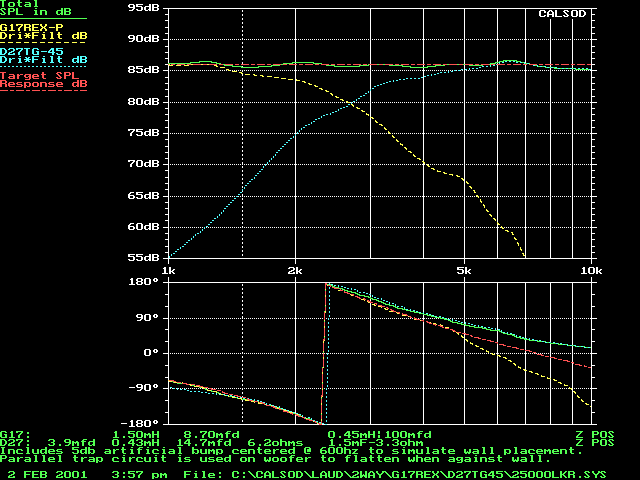Viewport: 640px width, 480px height.
Task: Click the 1k frequency axis label
Action: 169,271
